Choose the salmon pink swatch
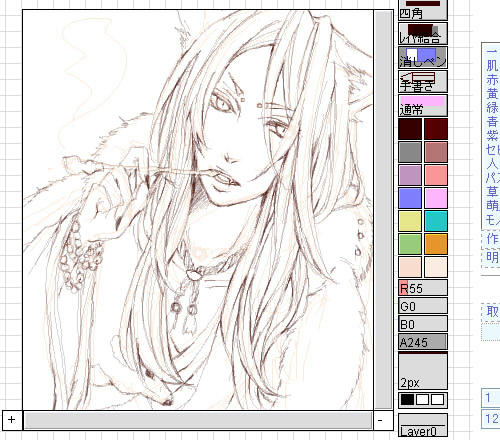This screenshot has width=500, height=440. pyautogui.click(x=436, y=175)
